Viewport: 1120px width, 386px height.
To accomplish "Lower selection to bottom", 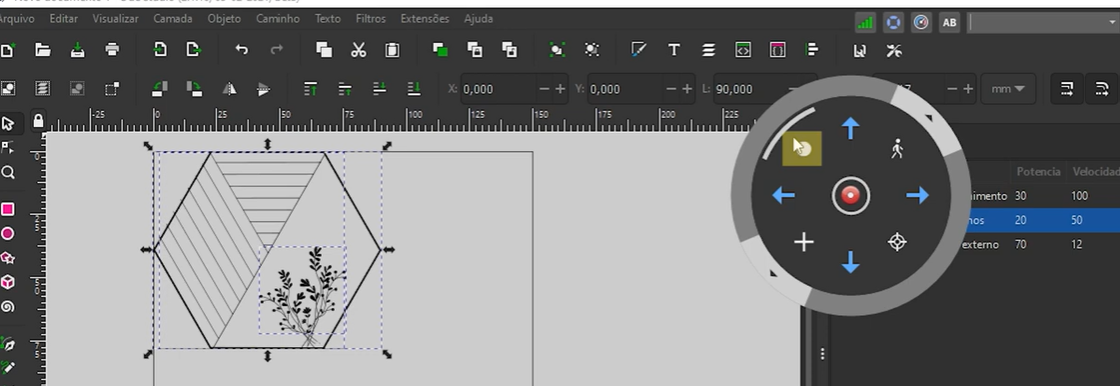I will point(414,89).
